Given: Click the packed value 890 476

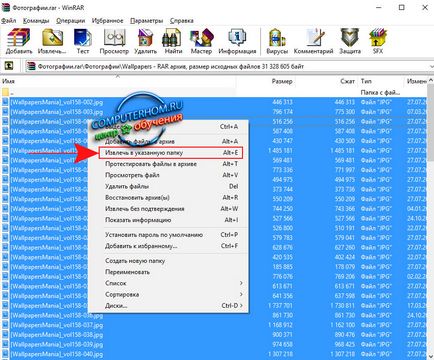Looking at the screenshot, I should pyautogui.click(x=344, y=334).
